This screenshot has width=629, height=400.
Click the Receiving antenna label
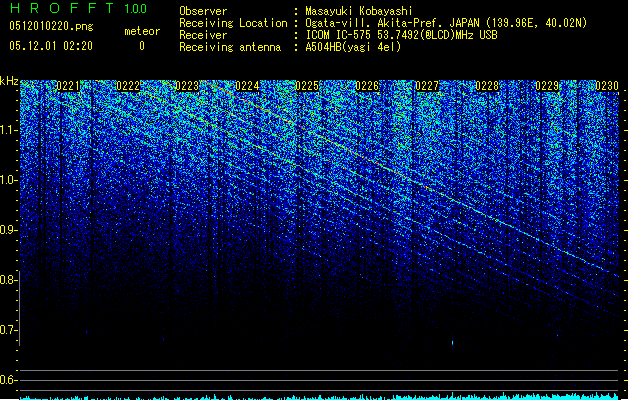point(230,47)
